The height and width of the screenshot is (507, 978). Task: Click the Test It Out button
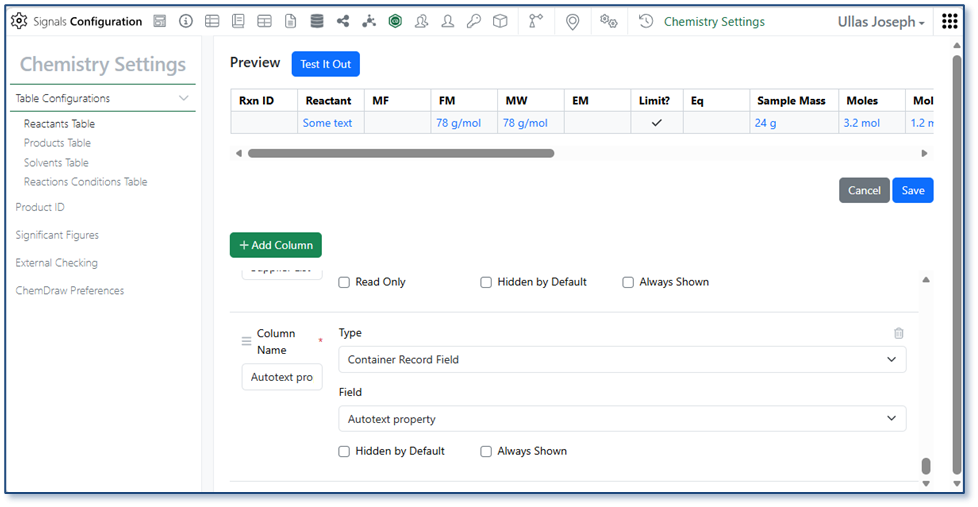[x=326, y=64]
